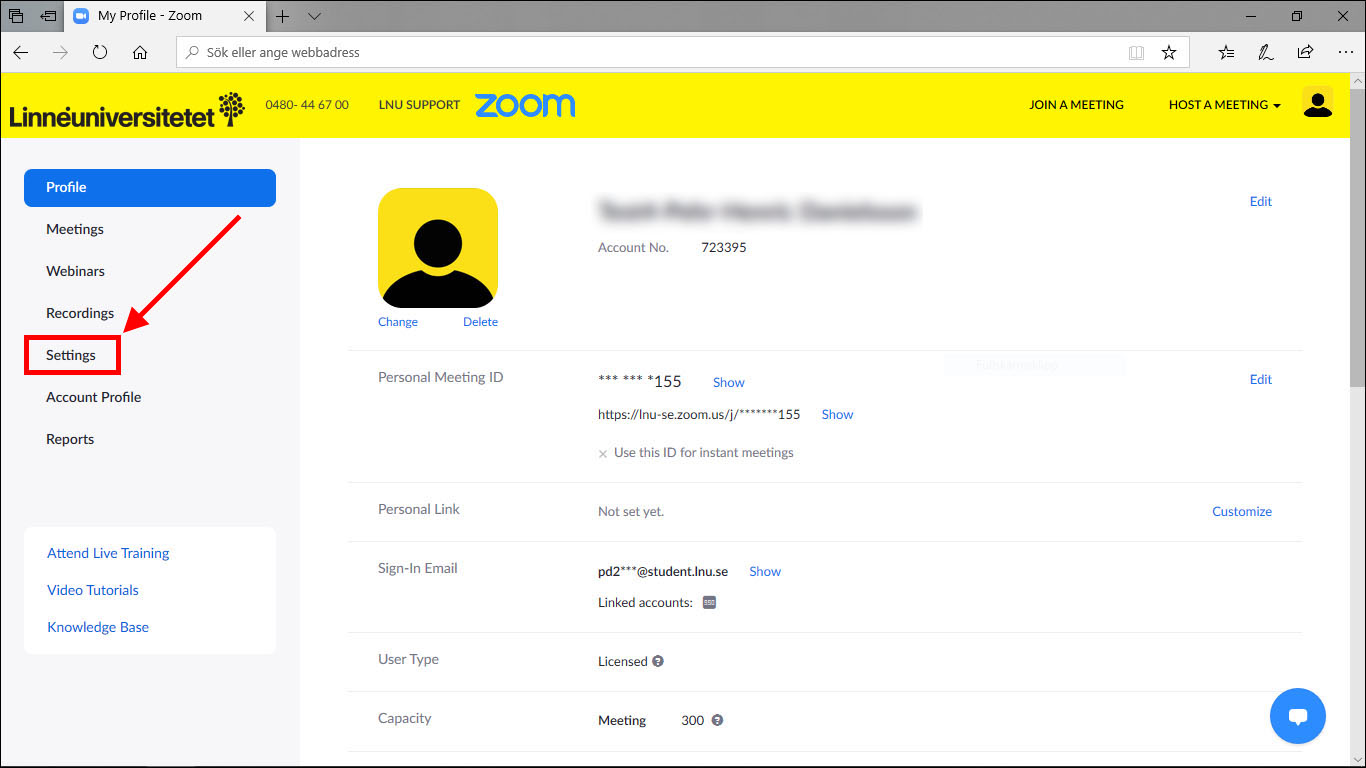Open Webinars in sidebar
The height and width of the screenshot is (768, 1366).
click(x=75, y=271)
